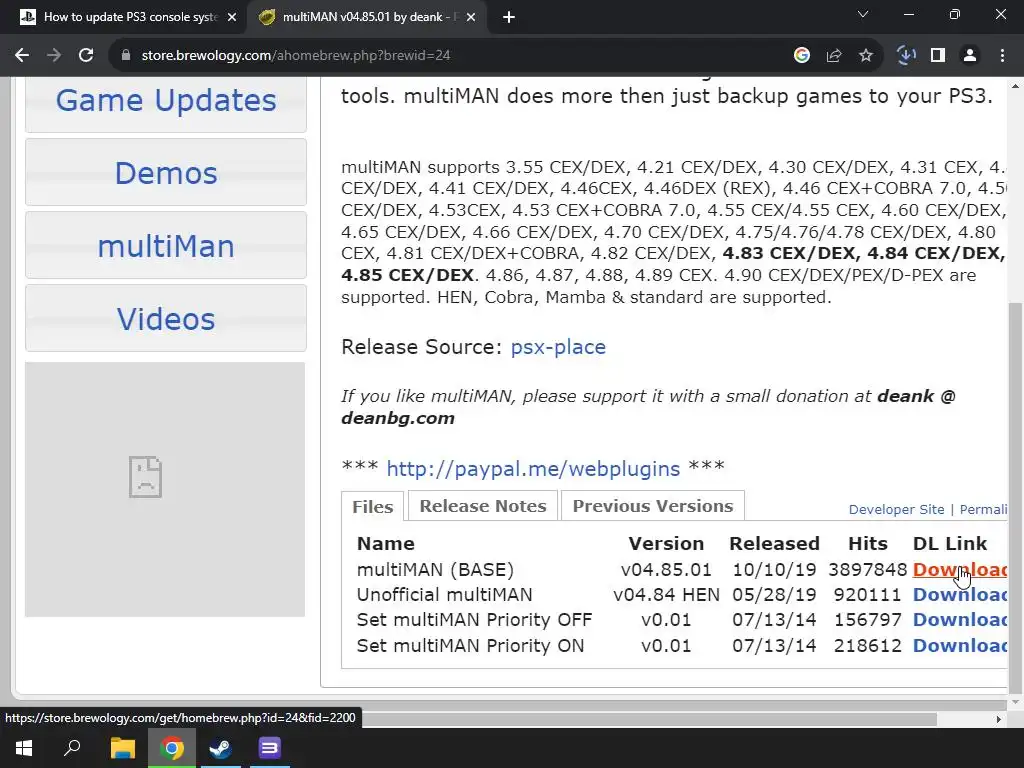Click the hits value 3897848
Image resolution: width=1024 pixels, height=768 pixels.
click(867, 569)
